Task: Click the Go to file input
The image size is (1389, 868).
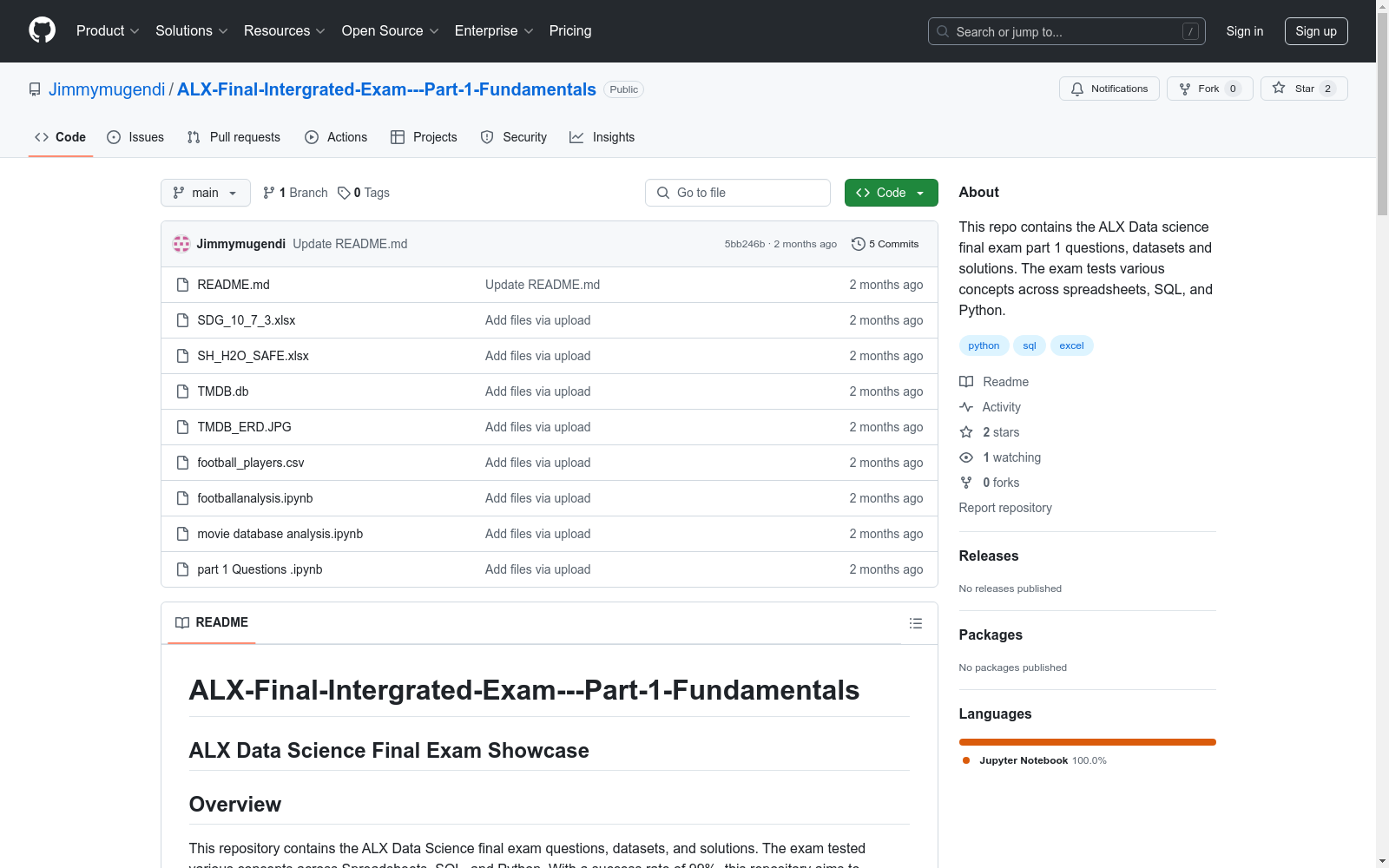Action: tap(738, 193)
